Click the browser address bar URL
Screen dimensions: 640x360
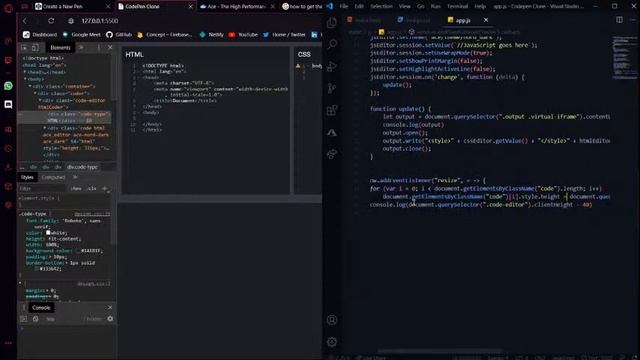100,21
